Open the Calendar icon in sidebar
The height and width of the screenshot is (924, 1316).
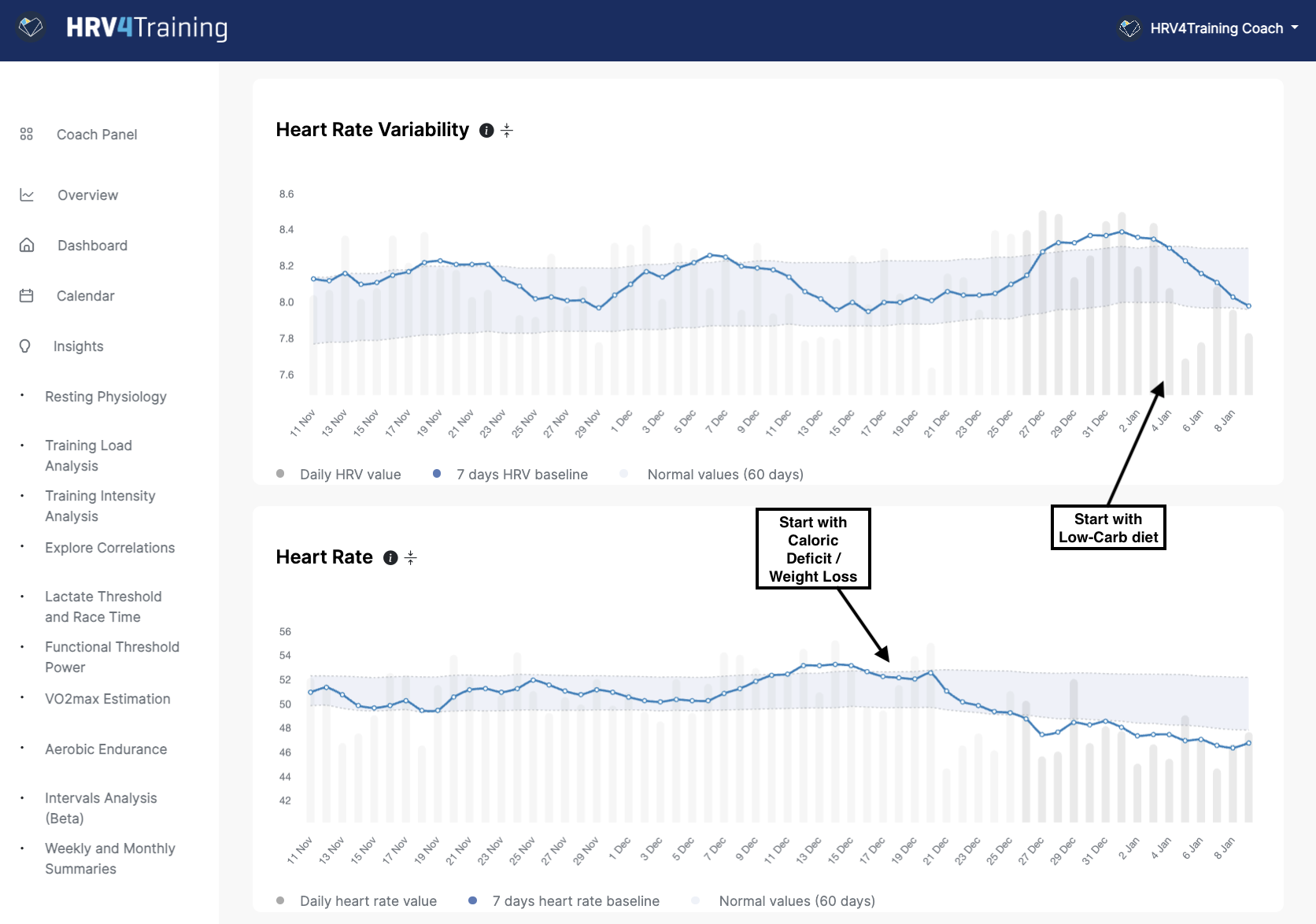26,295
